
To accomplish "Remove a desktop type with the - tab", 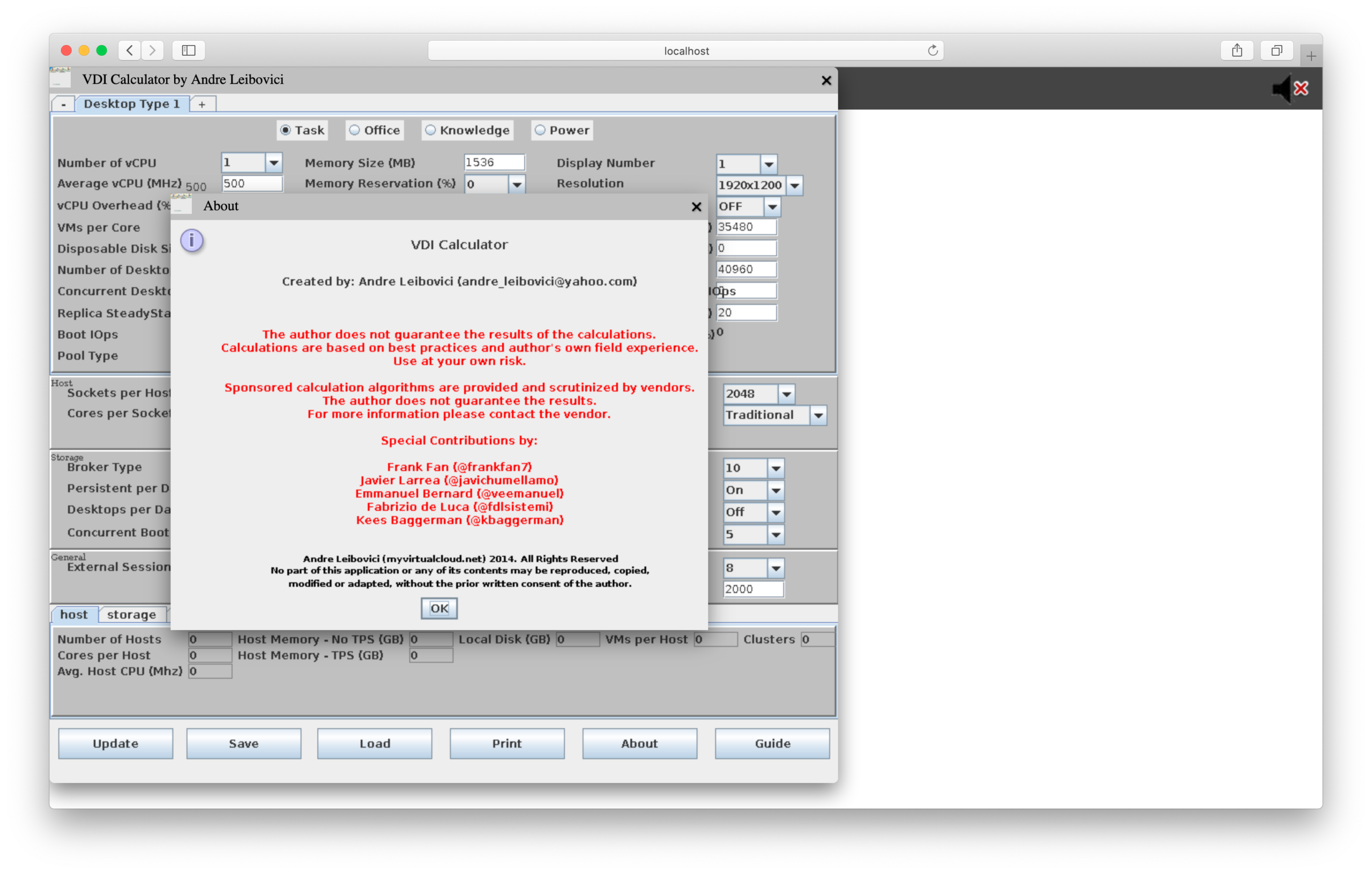I will (x=64, y=104).
